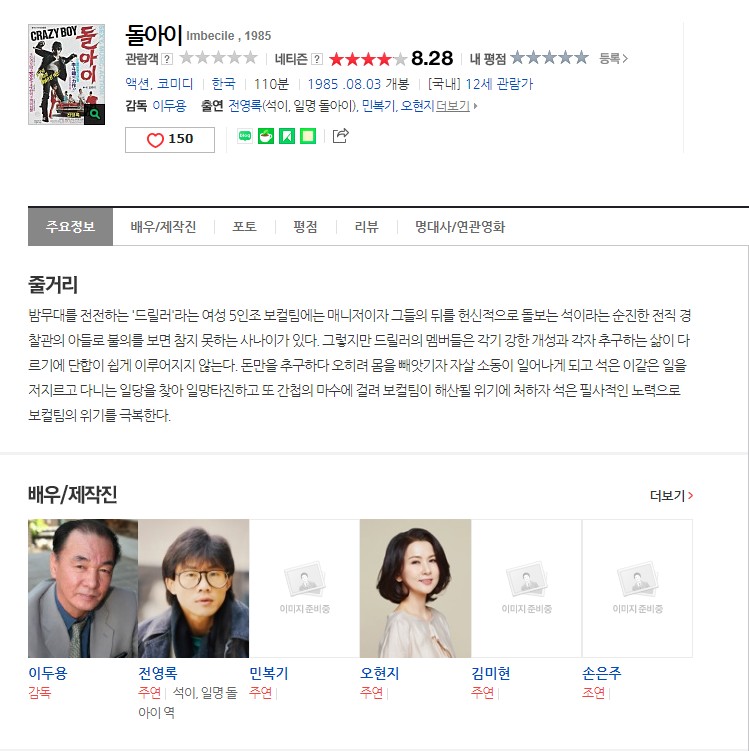
Task: Open 더보기 in 배우/제작진 section
Action: 671,496
